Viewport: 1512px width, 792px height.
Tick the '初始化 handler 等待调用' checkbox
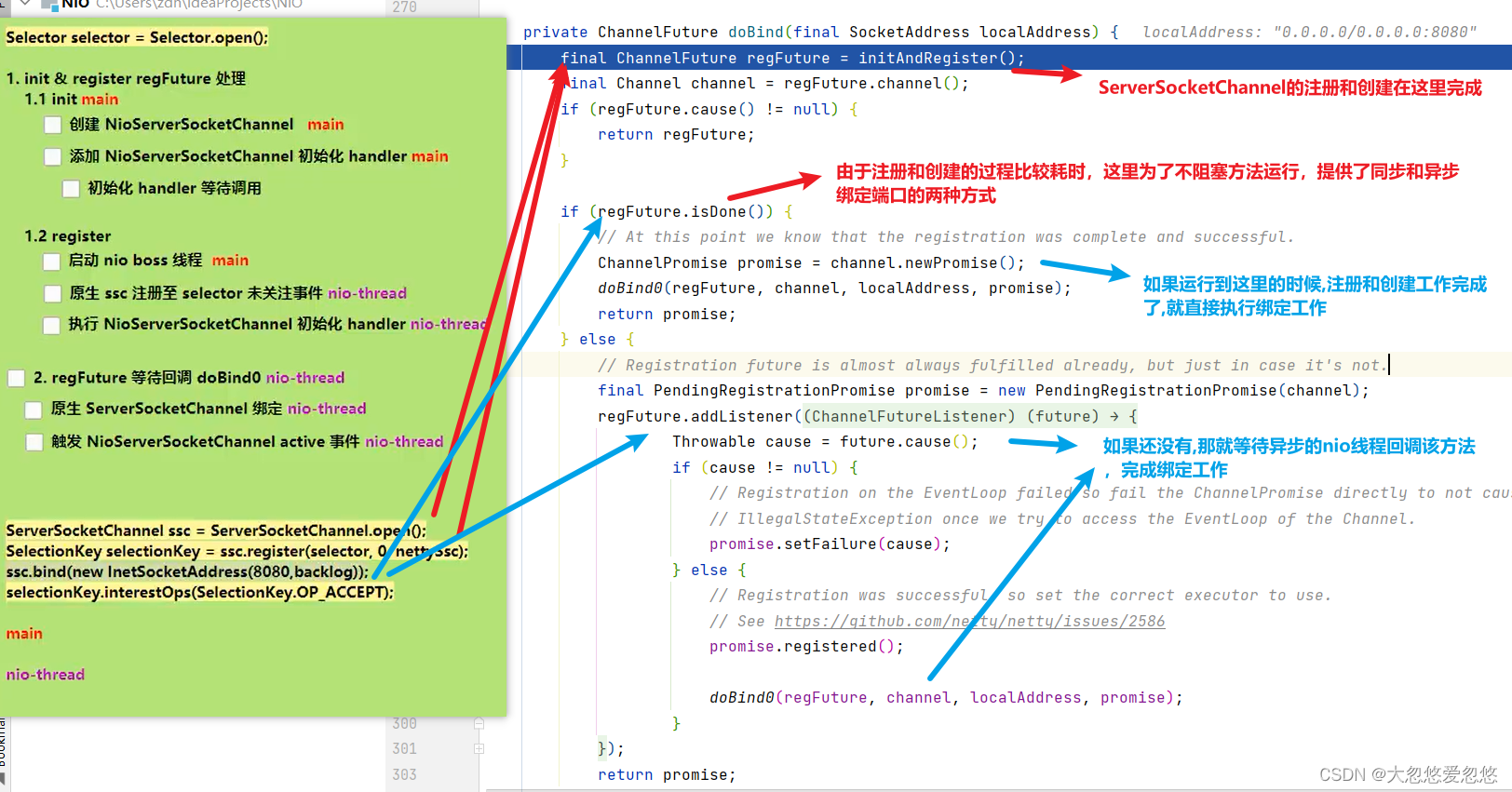coord(71,189)
